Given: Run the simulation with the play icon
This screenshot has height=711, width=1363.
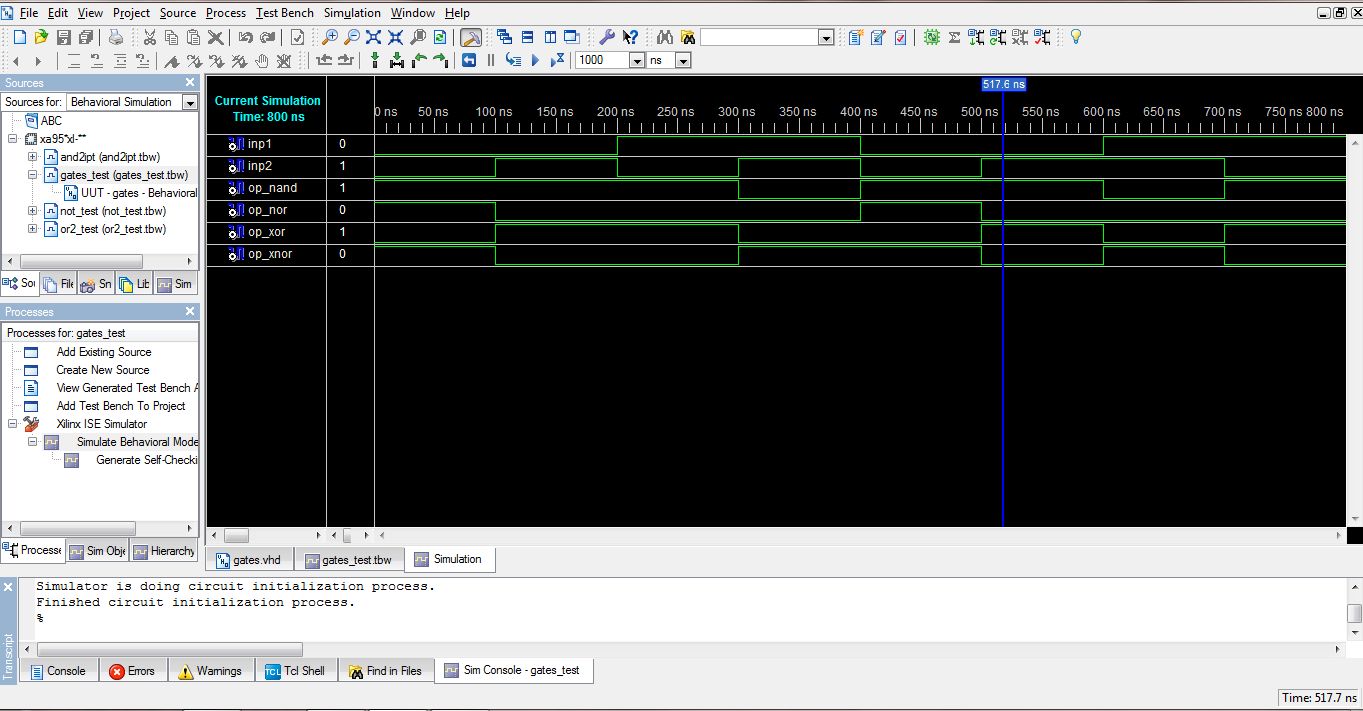Looking at the screenshot, I should [x=535, y=60].
